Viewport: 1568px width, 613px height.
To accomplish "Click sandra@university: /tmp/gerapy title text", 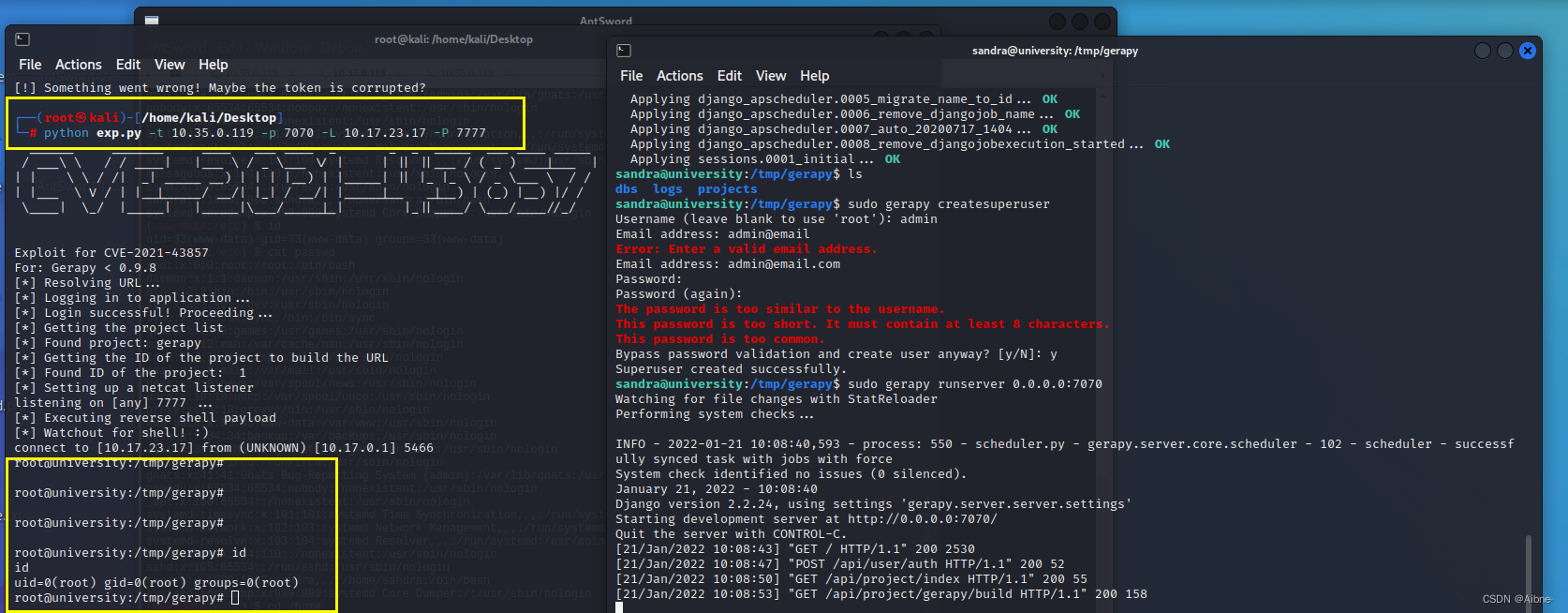I will pos(1055,51).
